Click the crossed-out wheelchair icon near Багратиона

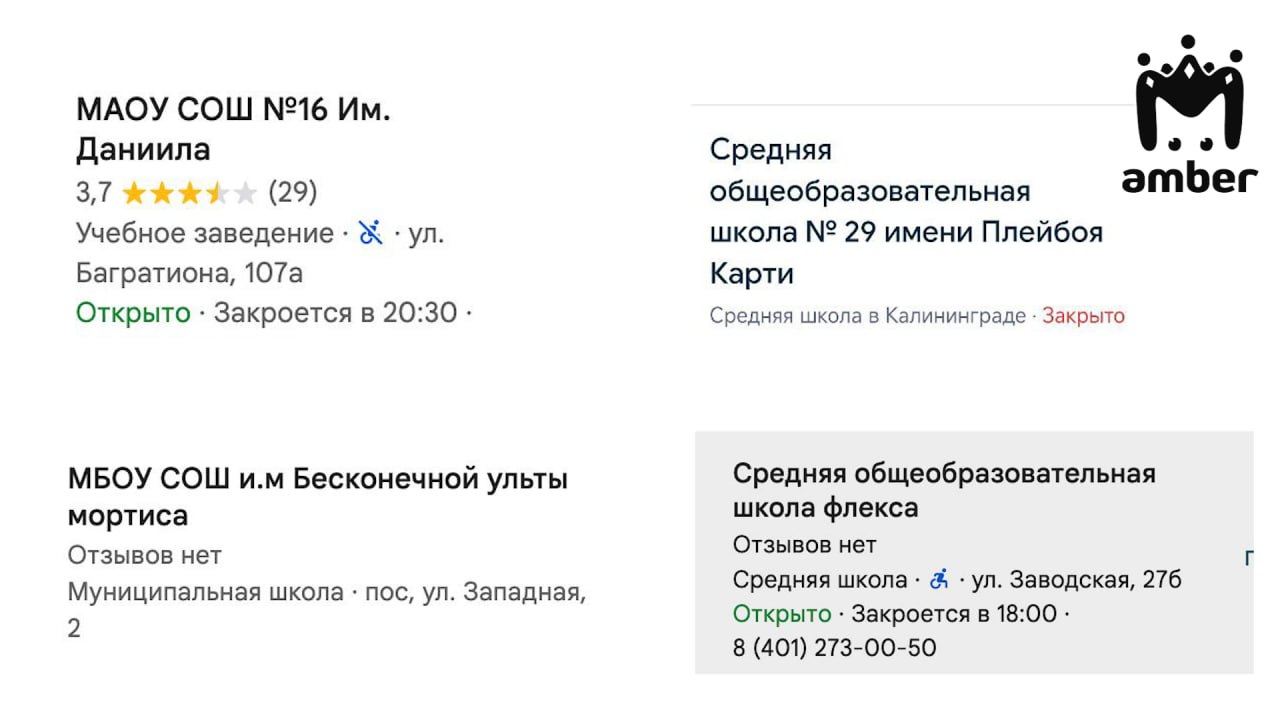click(371, 234)
